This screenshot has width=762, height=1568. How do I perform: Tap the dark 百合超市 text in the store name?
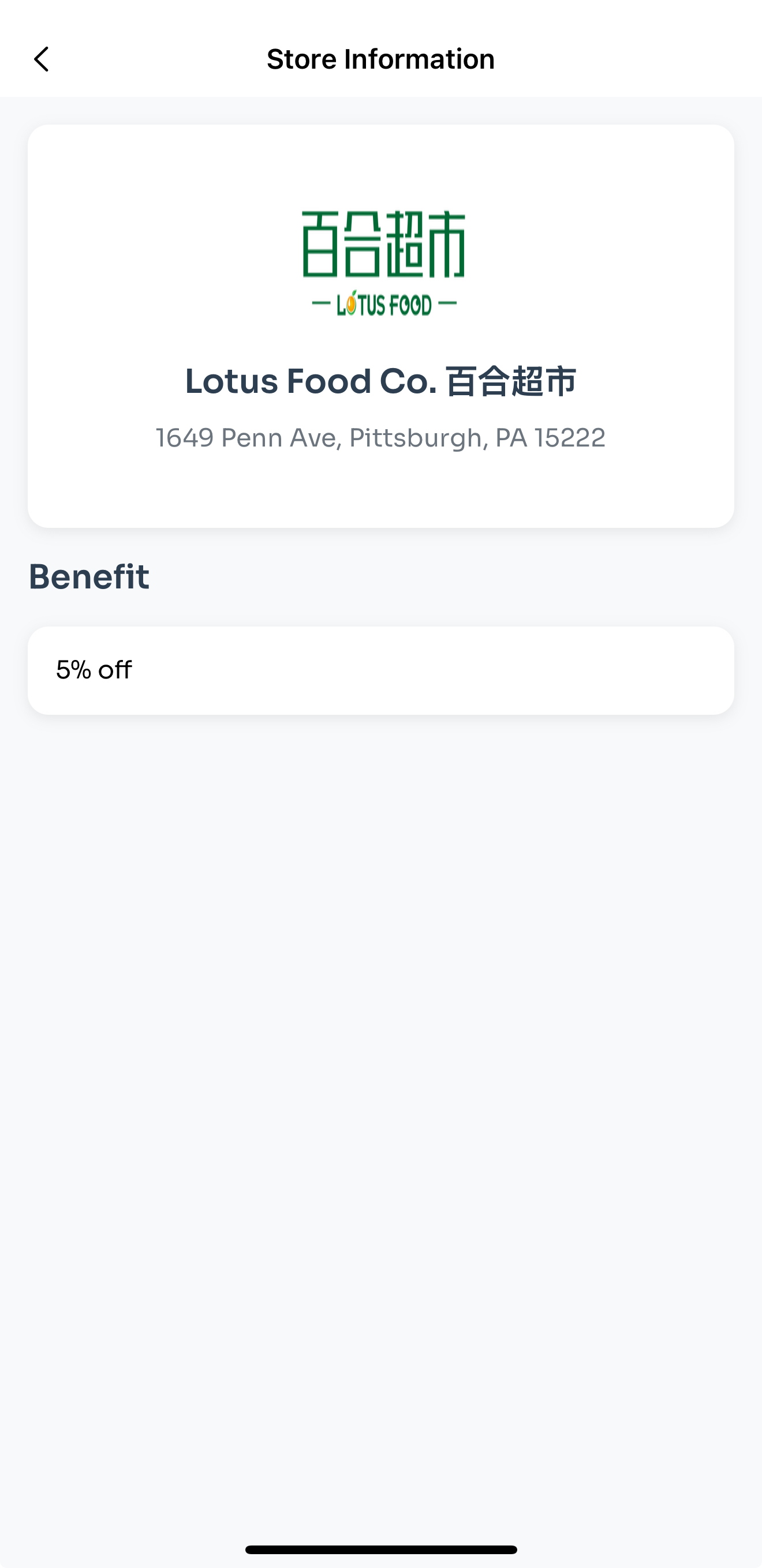(510, 382)
